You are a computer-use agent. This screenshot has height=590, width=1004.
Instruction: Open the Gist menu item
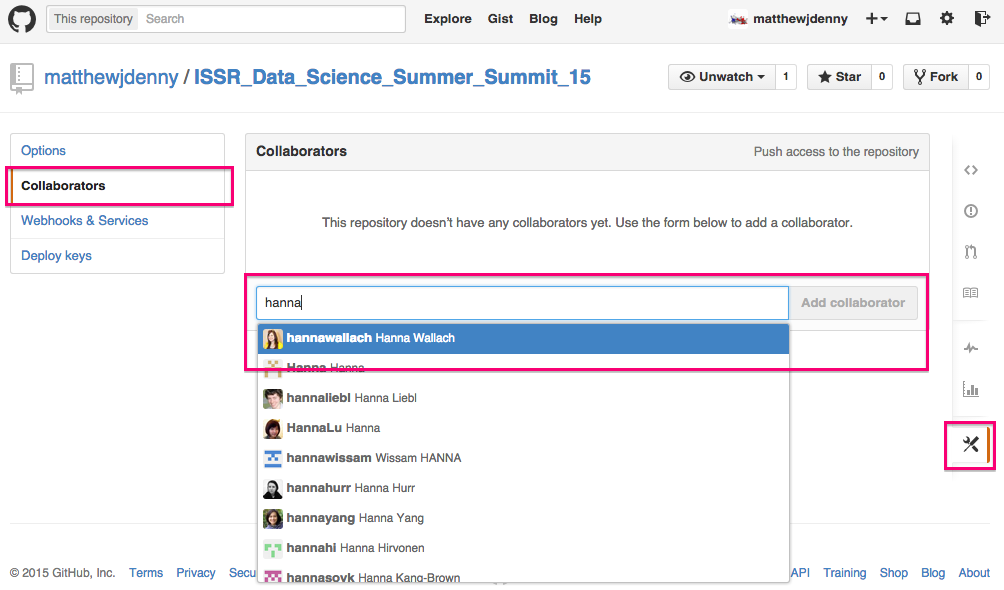pyautogui.click(x=500, y=19)
